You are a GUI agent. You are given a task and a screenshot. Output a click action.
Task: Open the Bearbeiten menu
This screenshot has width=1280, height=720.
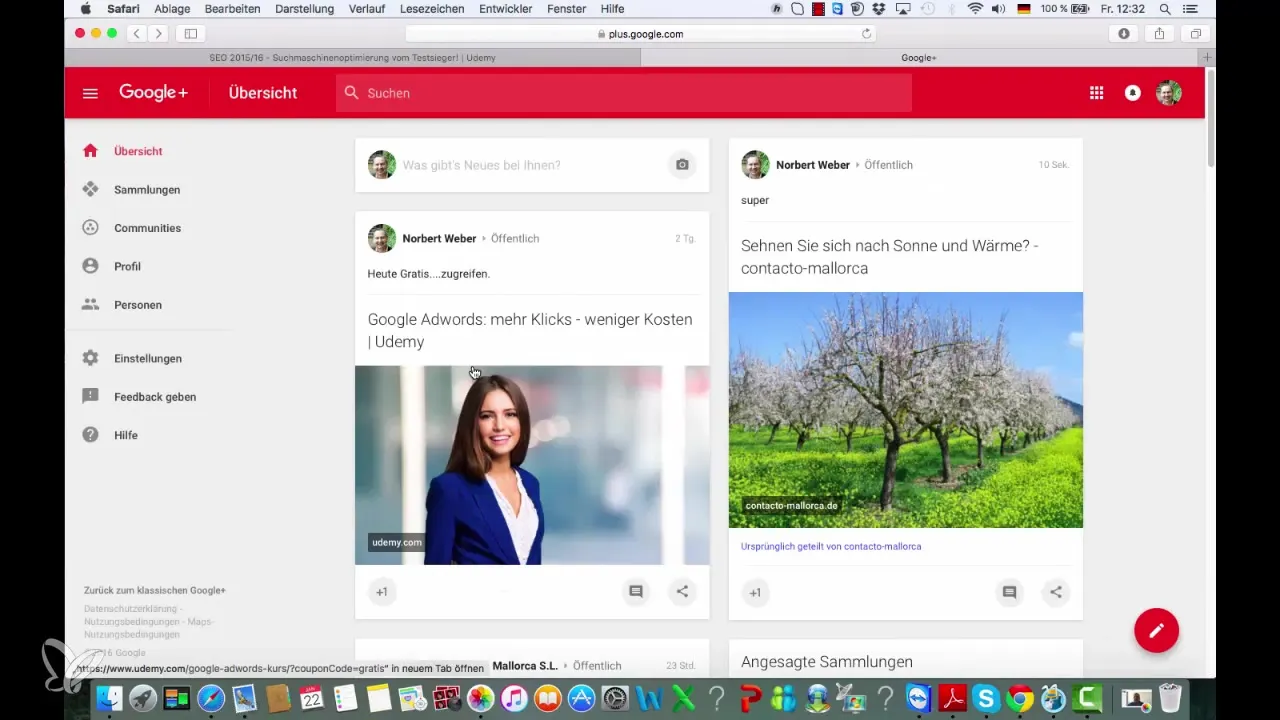232,8
